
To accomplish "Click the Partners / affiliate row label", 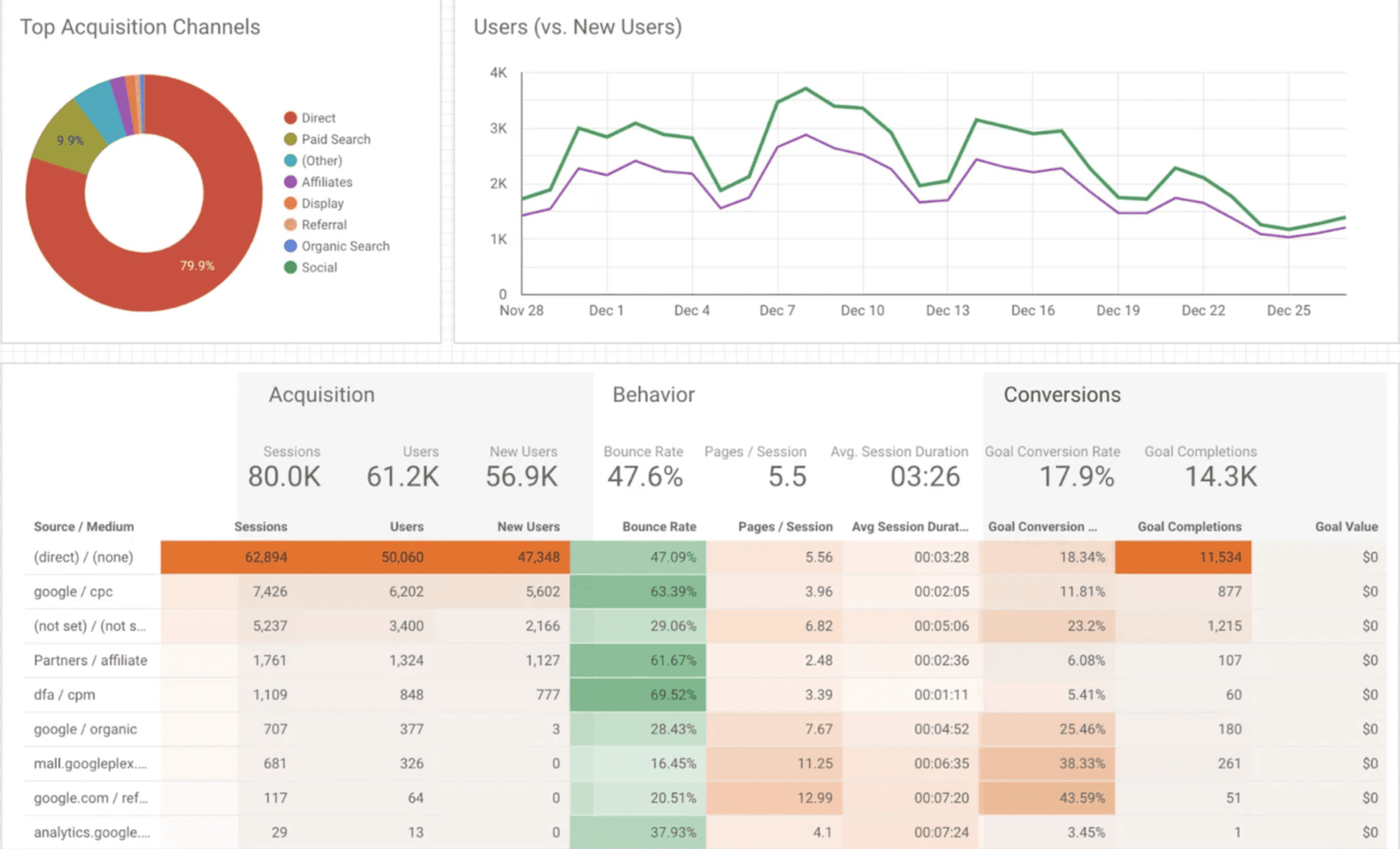I will point(90,660).
